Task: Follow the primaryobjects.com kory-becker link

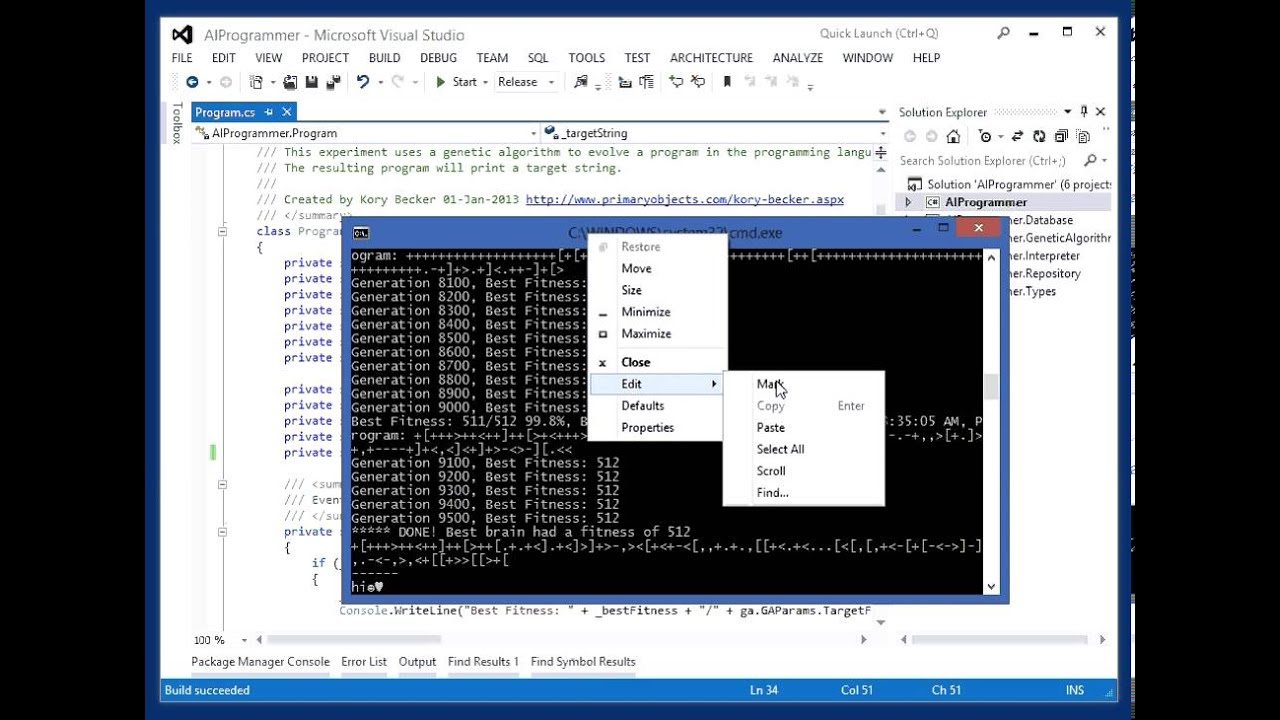Action: (x=684, y=200)
